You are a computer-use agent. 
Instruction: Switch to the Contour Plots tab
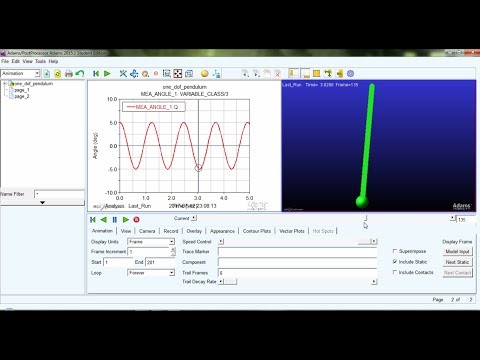coord(257,231)
